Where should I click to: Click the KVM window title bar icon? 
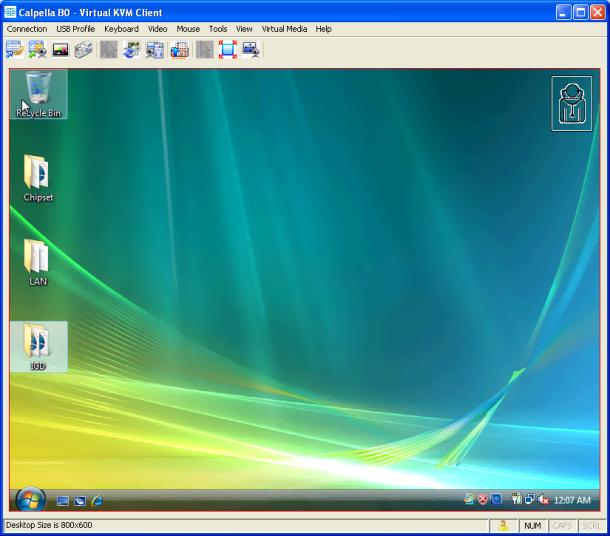[x=10, y=12]
